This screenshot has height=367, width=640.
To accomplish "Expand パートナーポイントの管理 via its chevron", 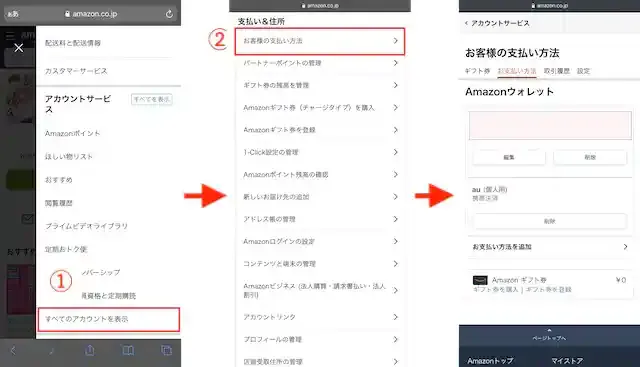I will coord(395,63).
